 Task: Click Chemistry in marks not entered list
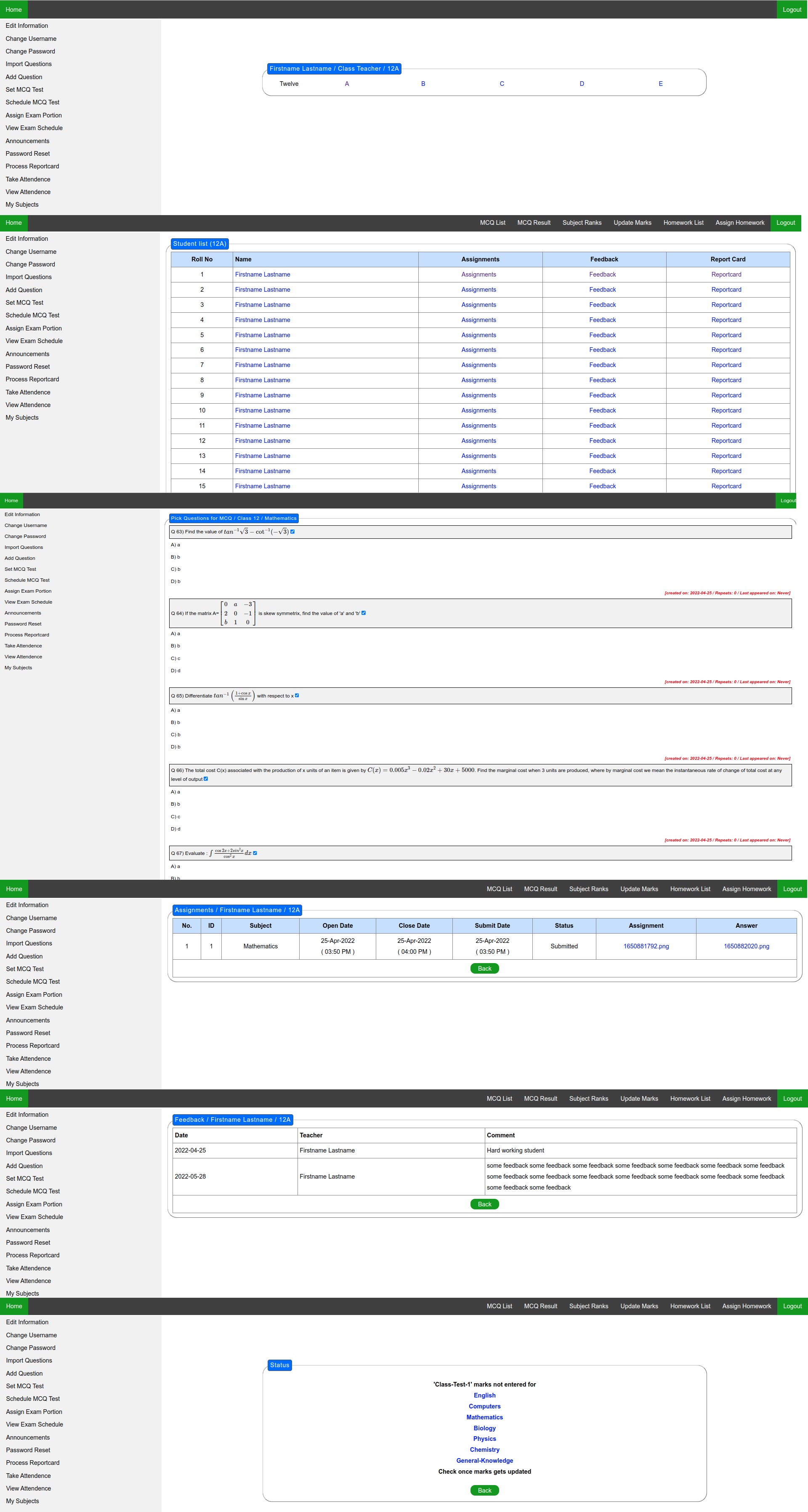click(x=484, y=1450)
